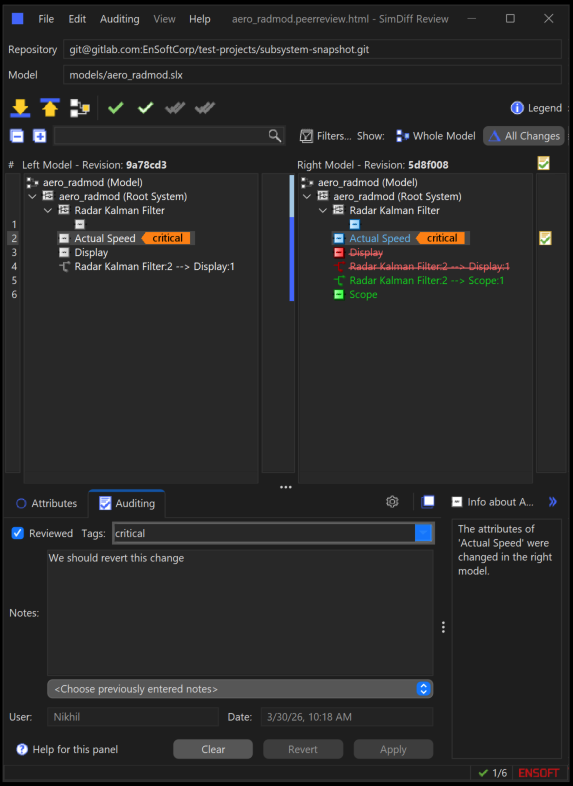Open Choose previously entered notes dropdown
Image resolution: width=573 pixels, height=786 pixels.
coord(240,689)
